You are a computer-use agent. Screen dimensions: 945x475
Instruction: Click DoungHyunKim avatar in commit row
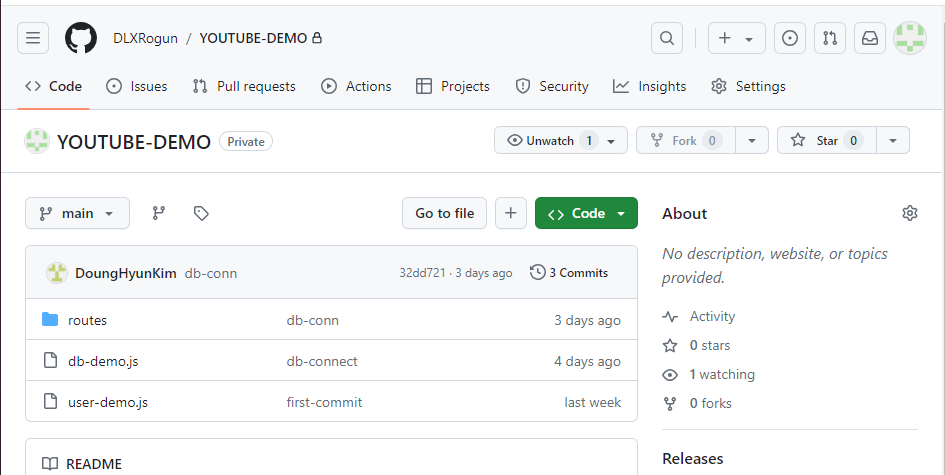click(x=57, y=273)
